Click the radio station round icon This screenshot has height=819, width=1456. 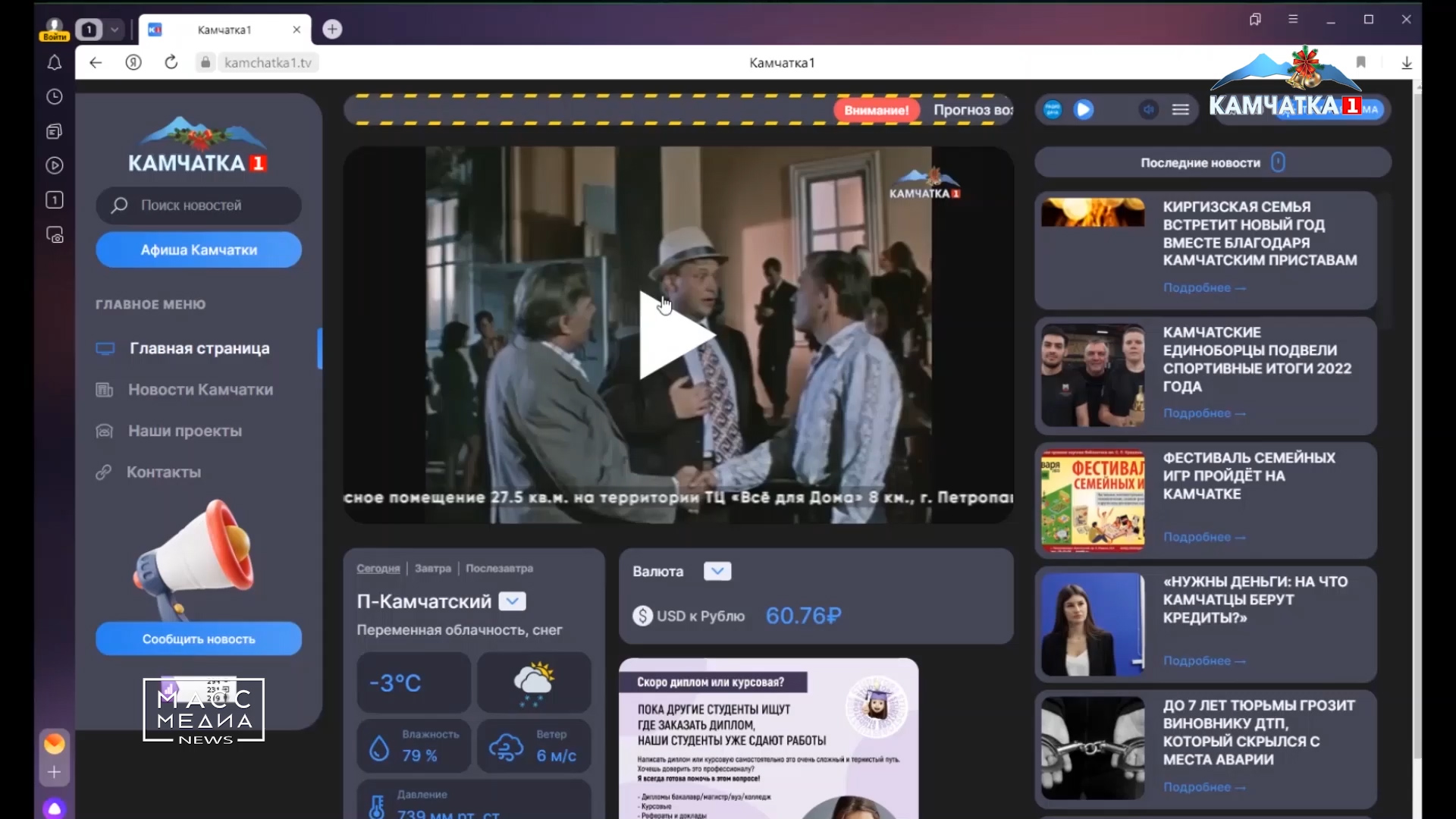[1053, 110]
